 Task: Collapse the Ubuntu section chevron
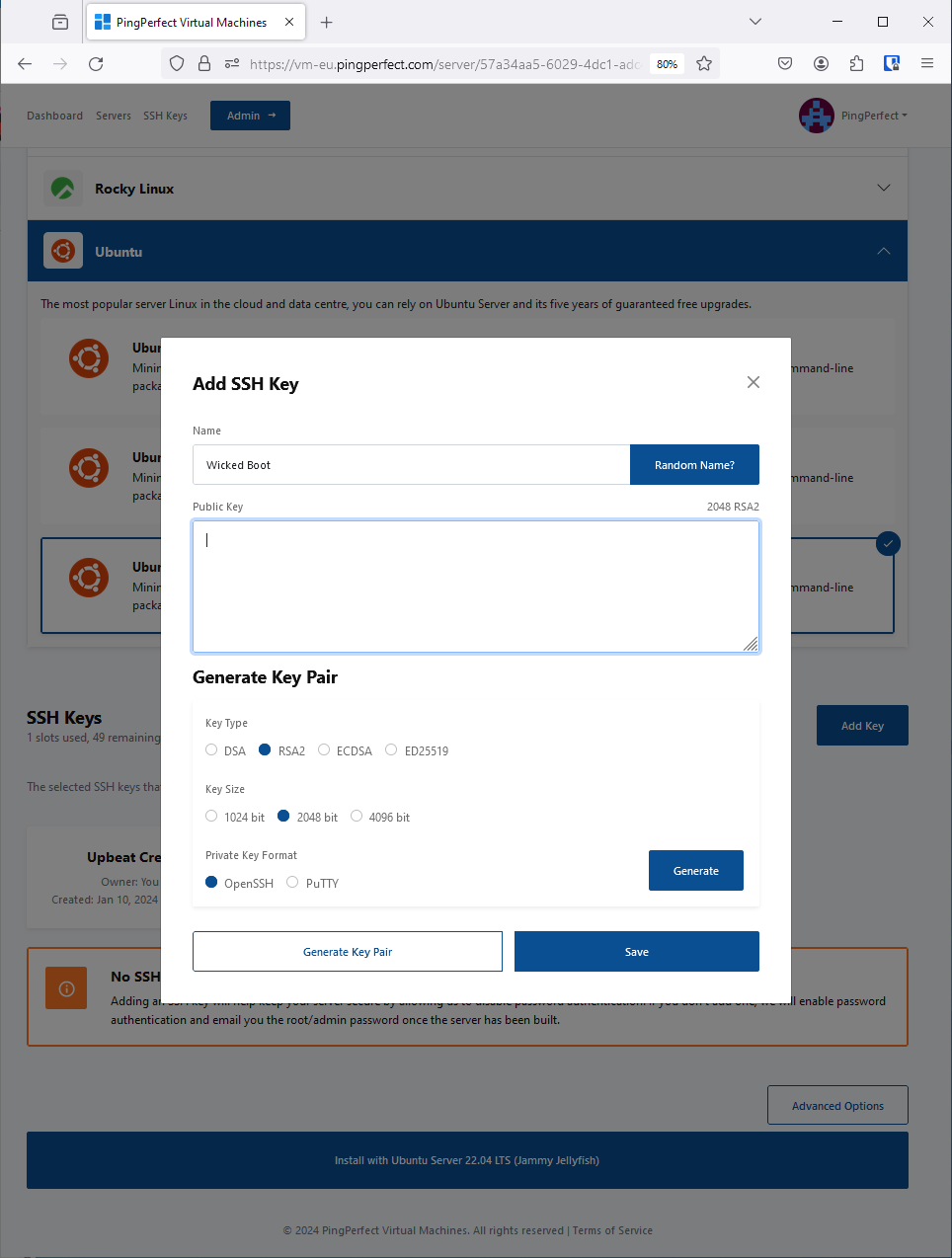[x=883, y=251]
